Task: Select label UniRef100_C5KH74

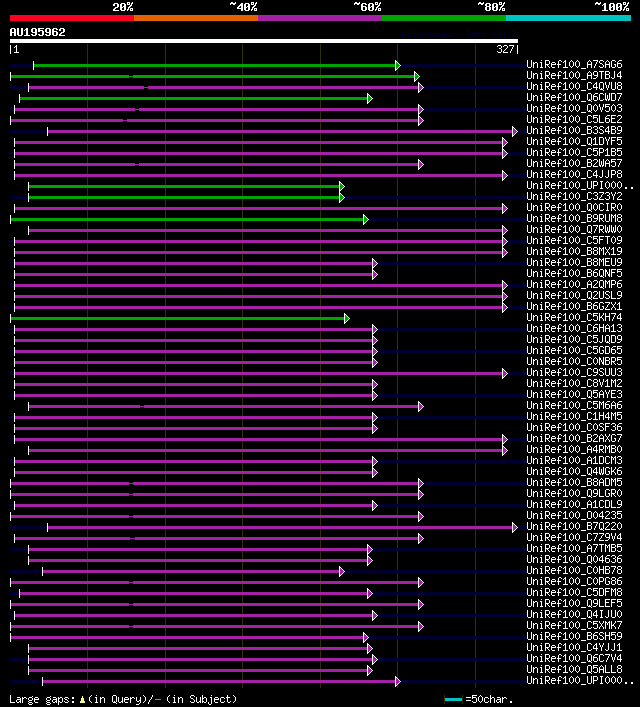Action: coord(574,317)
